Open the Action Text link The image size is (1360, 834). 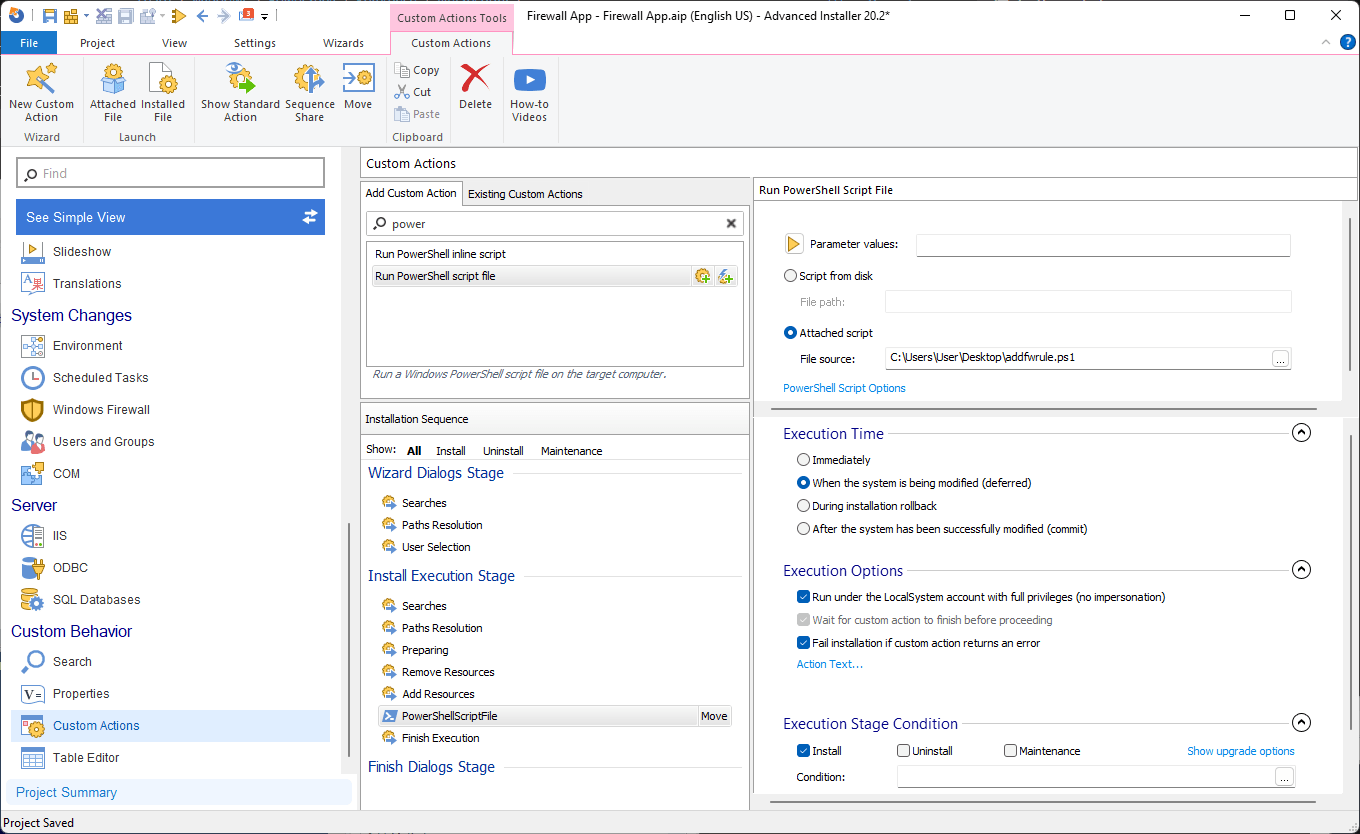coord(829,664)
